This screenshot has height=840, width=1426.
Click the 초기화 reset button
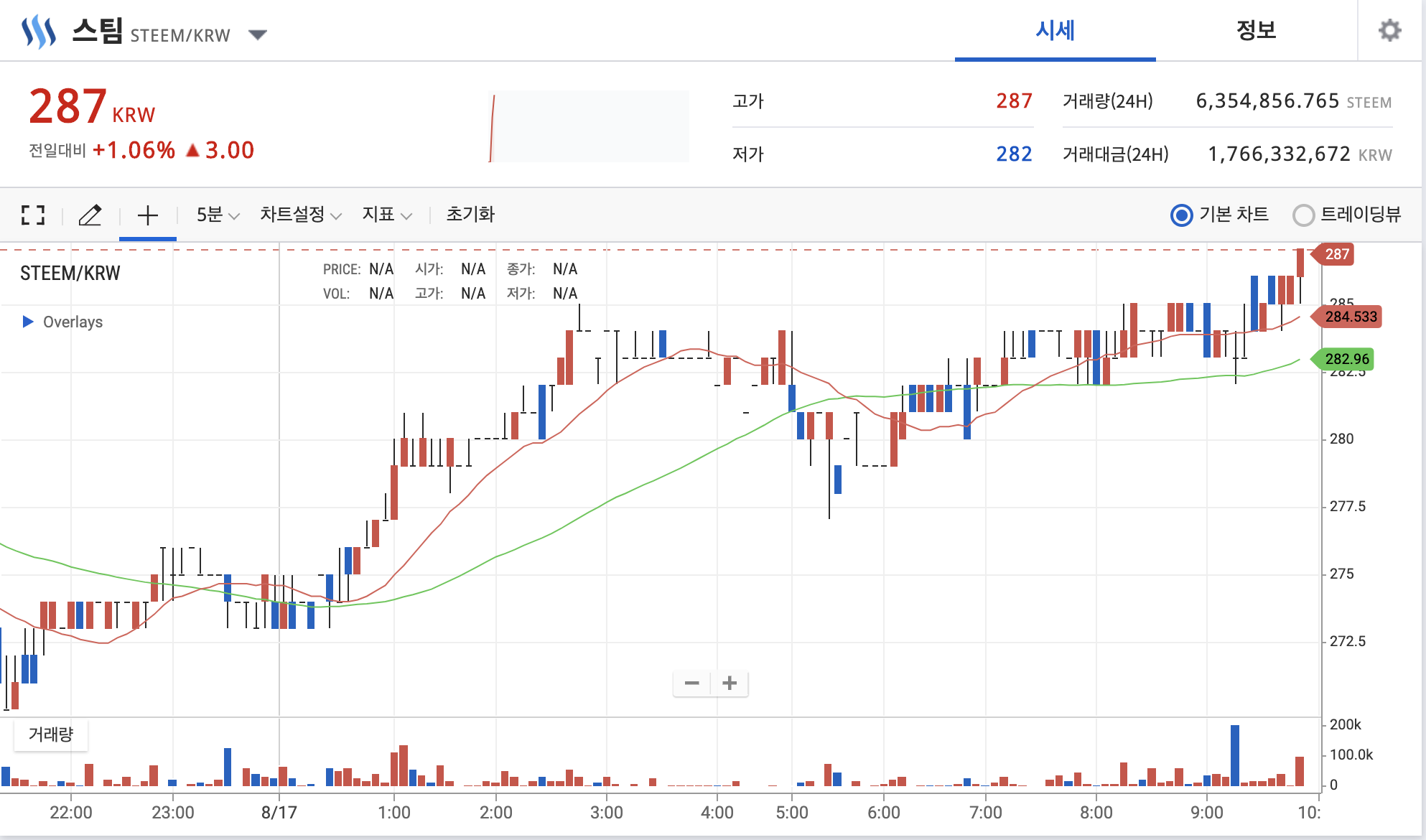(x=470, y=215)
